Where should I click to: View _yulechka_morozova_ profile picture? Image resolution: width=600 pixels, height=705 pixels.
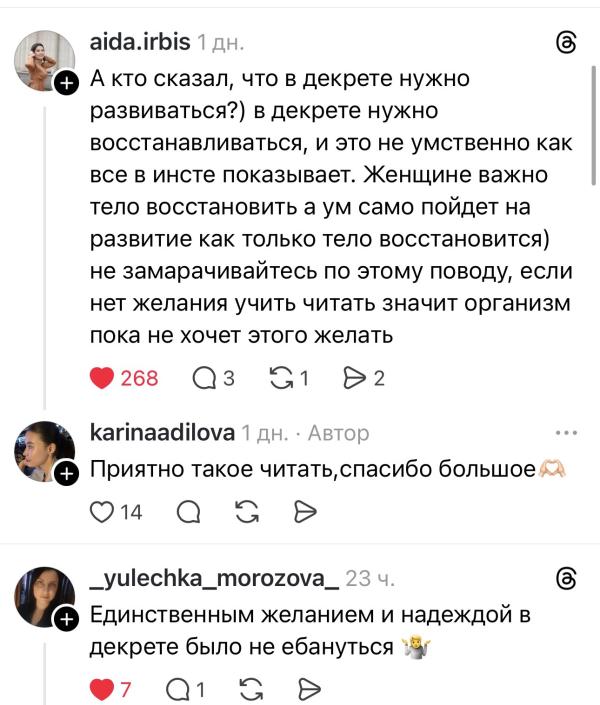click(44, 596)
